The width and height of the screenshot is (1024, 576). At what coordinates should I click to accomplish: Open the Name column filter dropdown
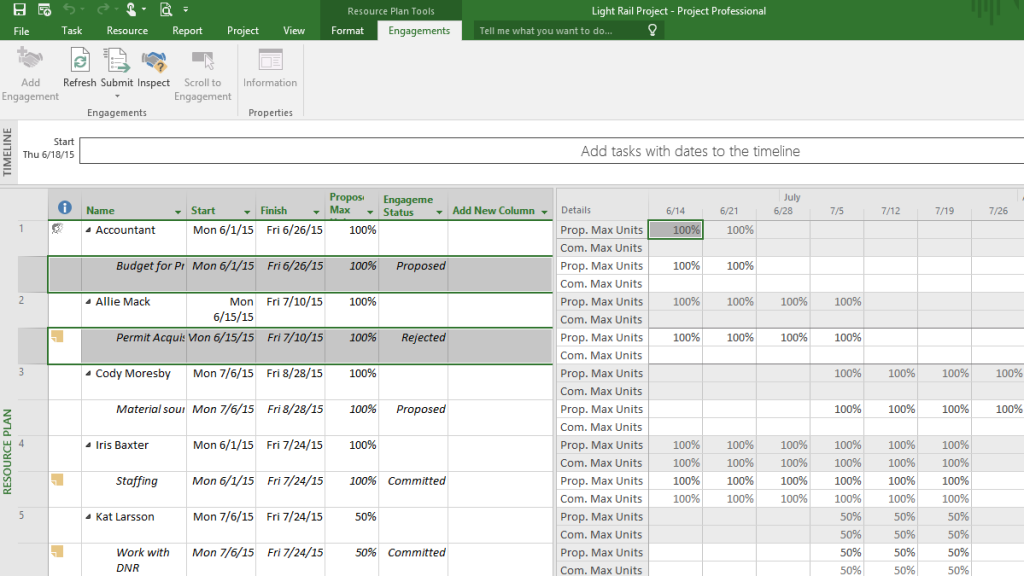tap(178, 212)
